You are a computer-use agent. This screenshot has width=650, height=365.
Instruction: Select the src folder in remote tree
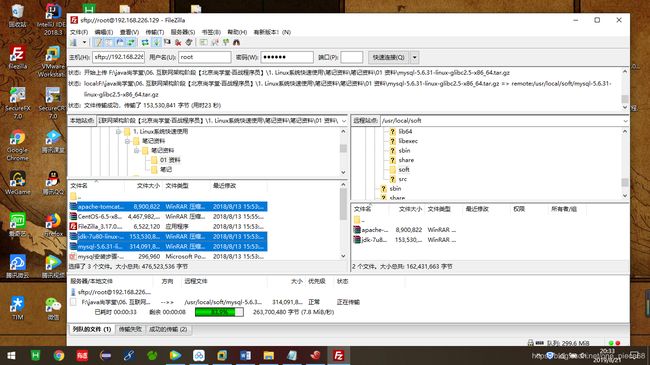pos(398,179)
